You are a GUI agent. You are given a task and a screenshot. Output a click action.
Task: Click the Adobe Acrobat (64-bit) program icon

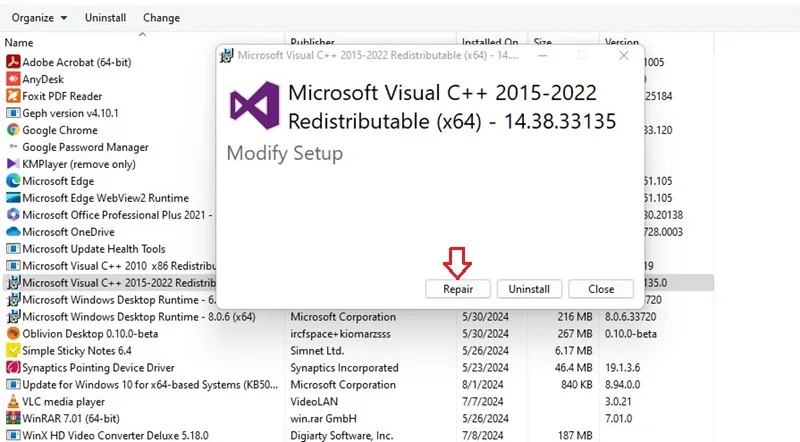13,62
